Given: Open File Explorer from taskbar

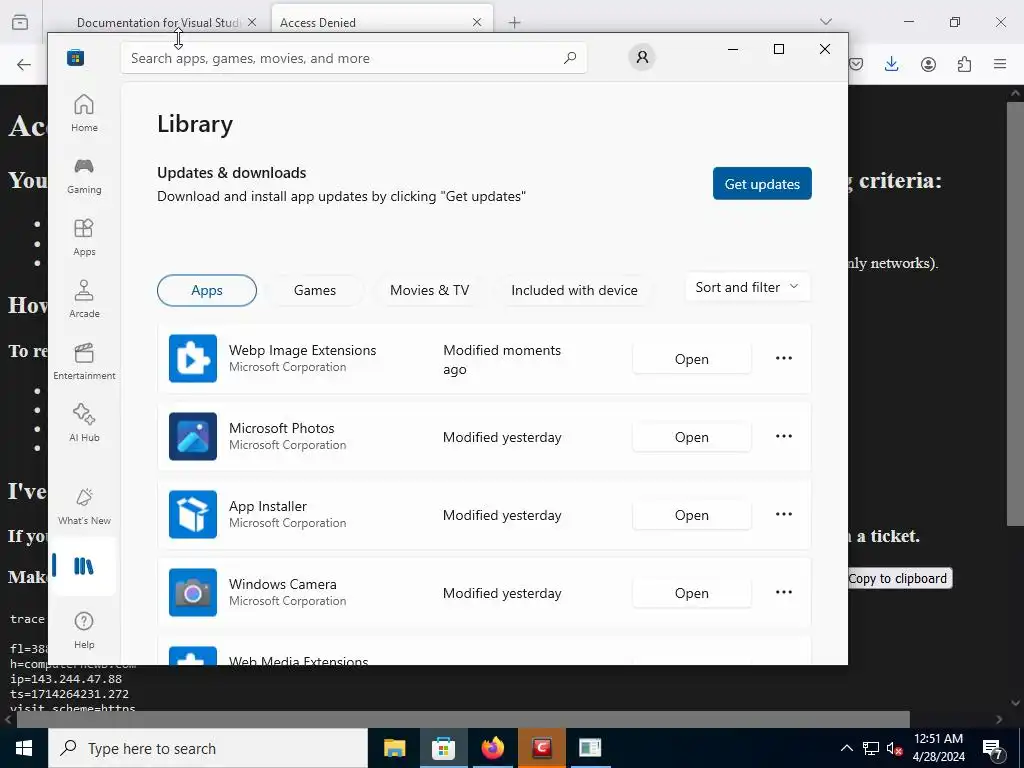Looking at the screenshot, I should [x=394, y=748].
